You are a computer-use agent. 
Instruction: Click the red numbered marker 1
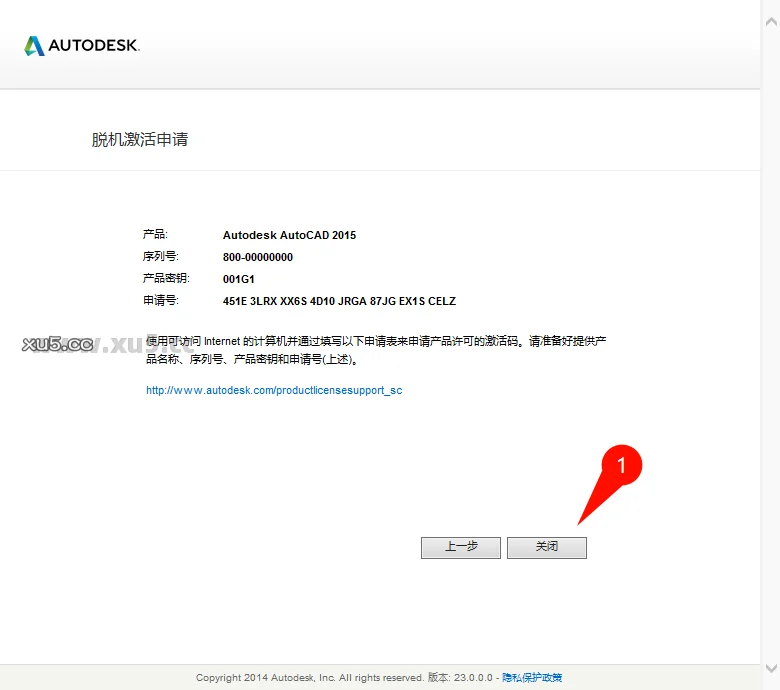click(x=623, y=465)
